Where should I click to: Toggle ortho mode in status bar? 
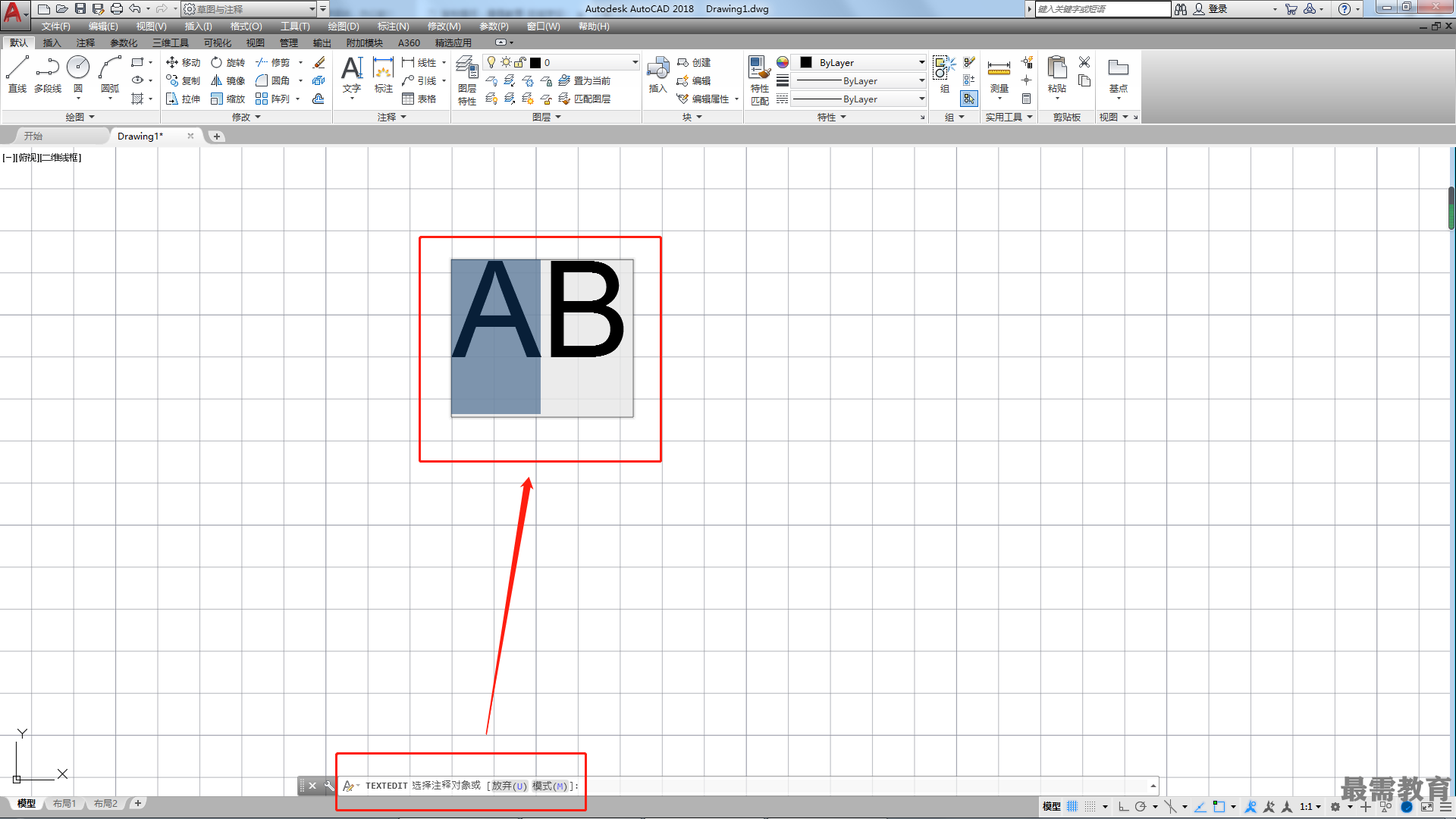1123,806
